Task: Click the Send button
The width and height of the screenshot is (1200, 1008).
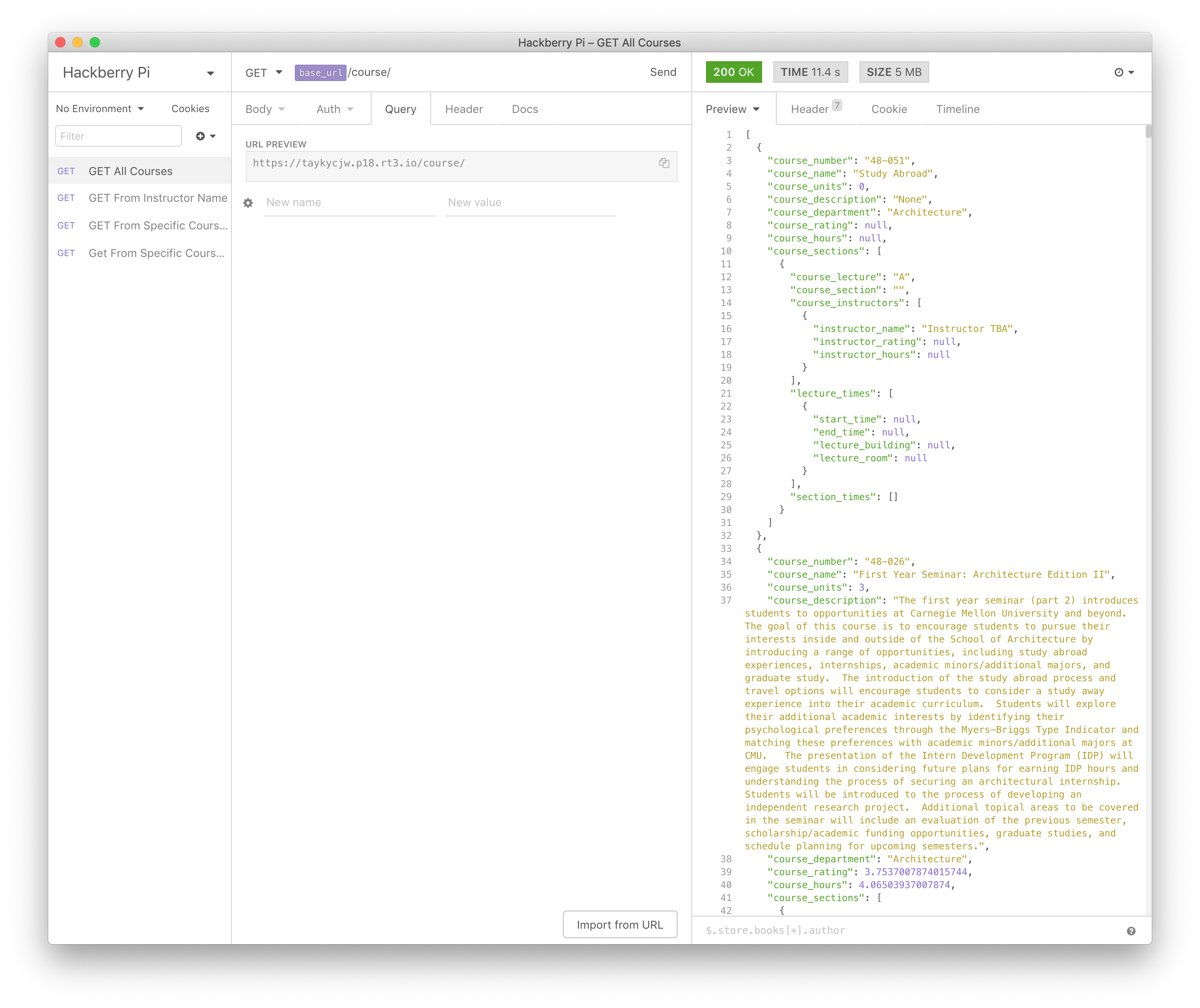Action: 663,72
